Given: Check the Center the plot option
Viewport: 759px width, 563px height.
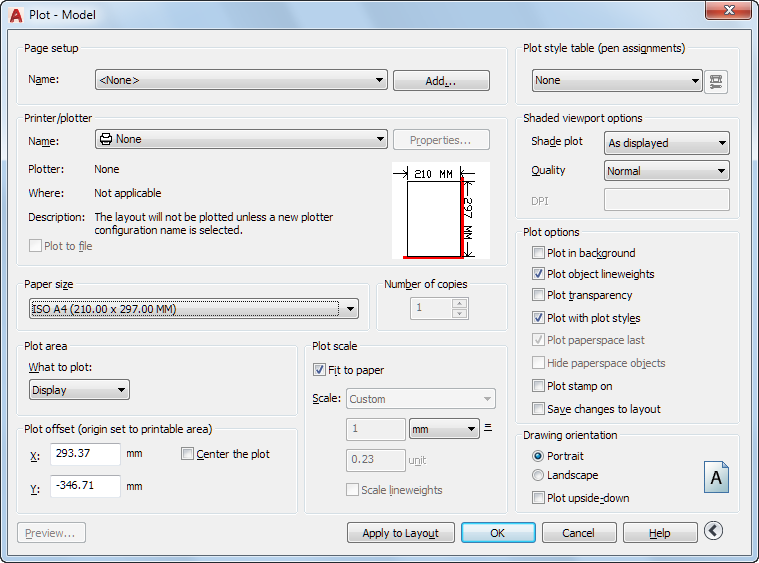Looking at the screenshot, I should 188,454.
